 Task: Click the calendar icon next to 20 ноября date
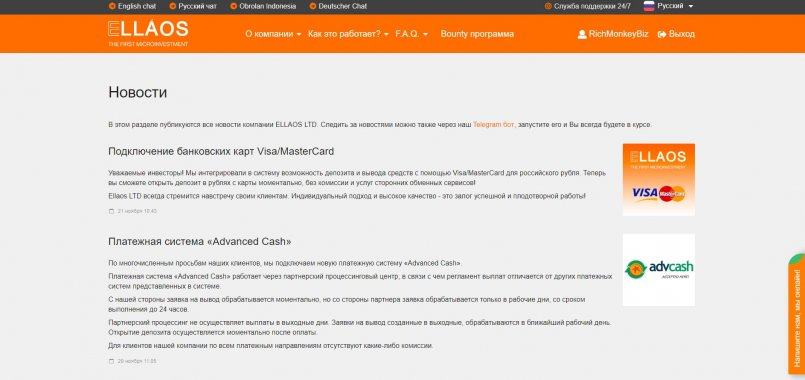pyautogui.click(x=111, y=361)
